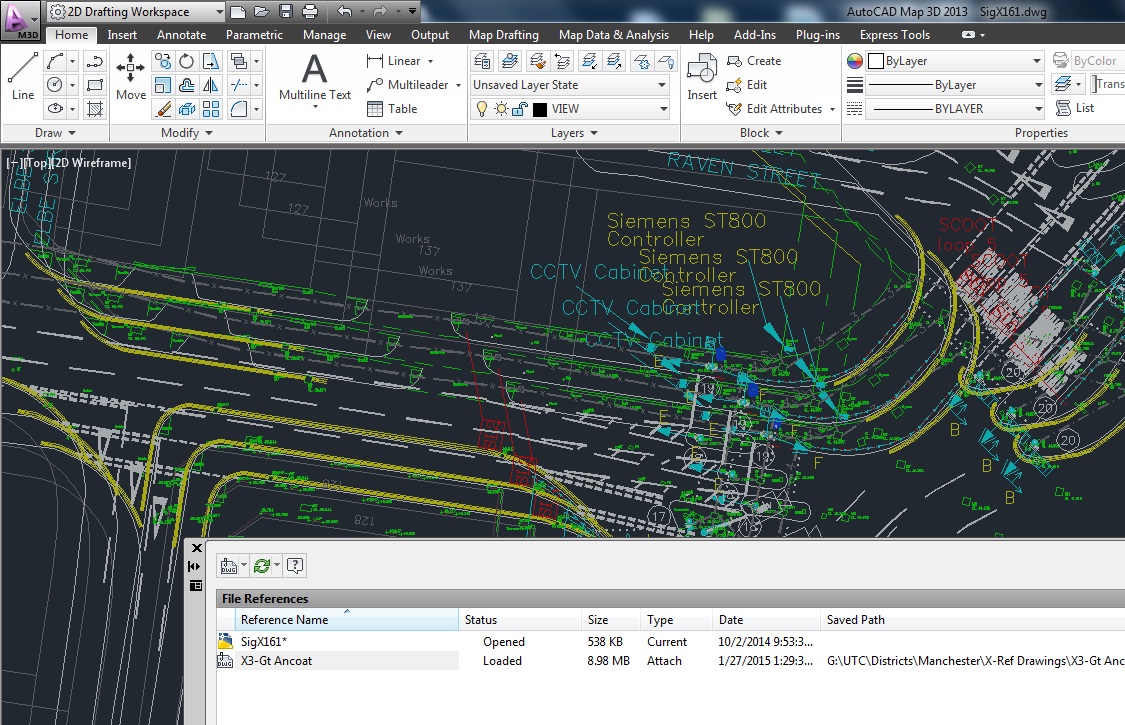Switch to the Annotate ribbon tab

(182, 34)
